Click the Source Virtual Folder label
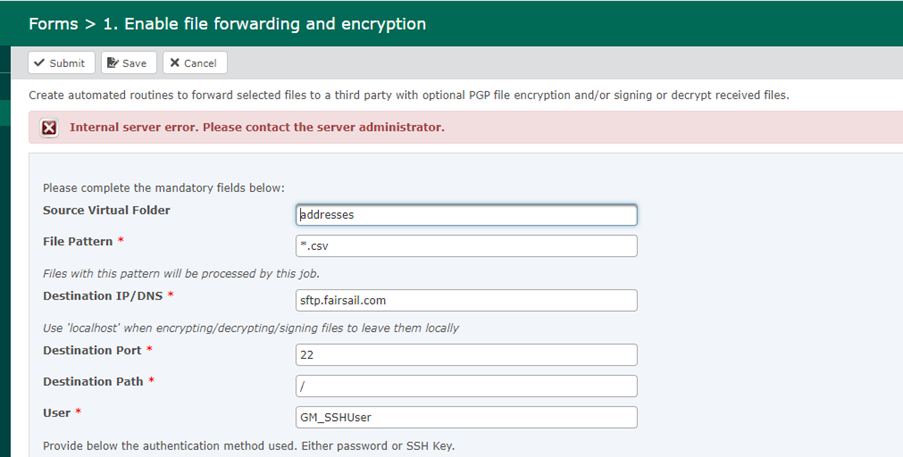 pos(107,210)
